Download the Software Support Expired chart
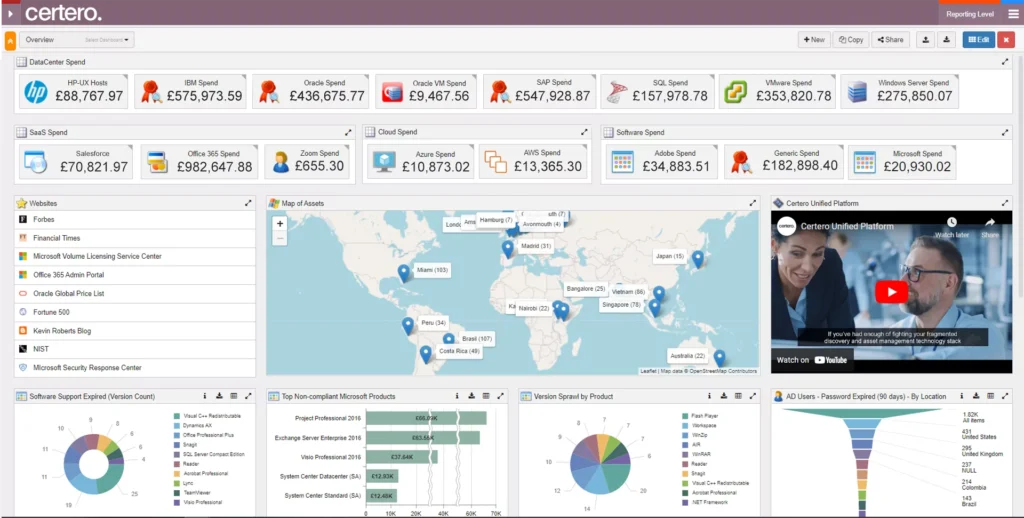Image resolution: width=1024 pixels, height=518 pixels. click(219, 396)
